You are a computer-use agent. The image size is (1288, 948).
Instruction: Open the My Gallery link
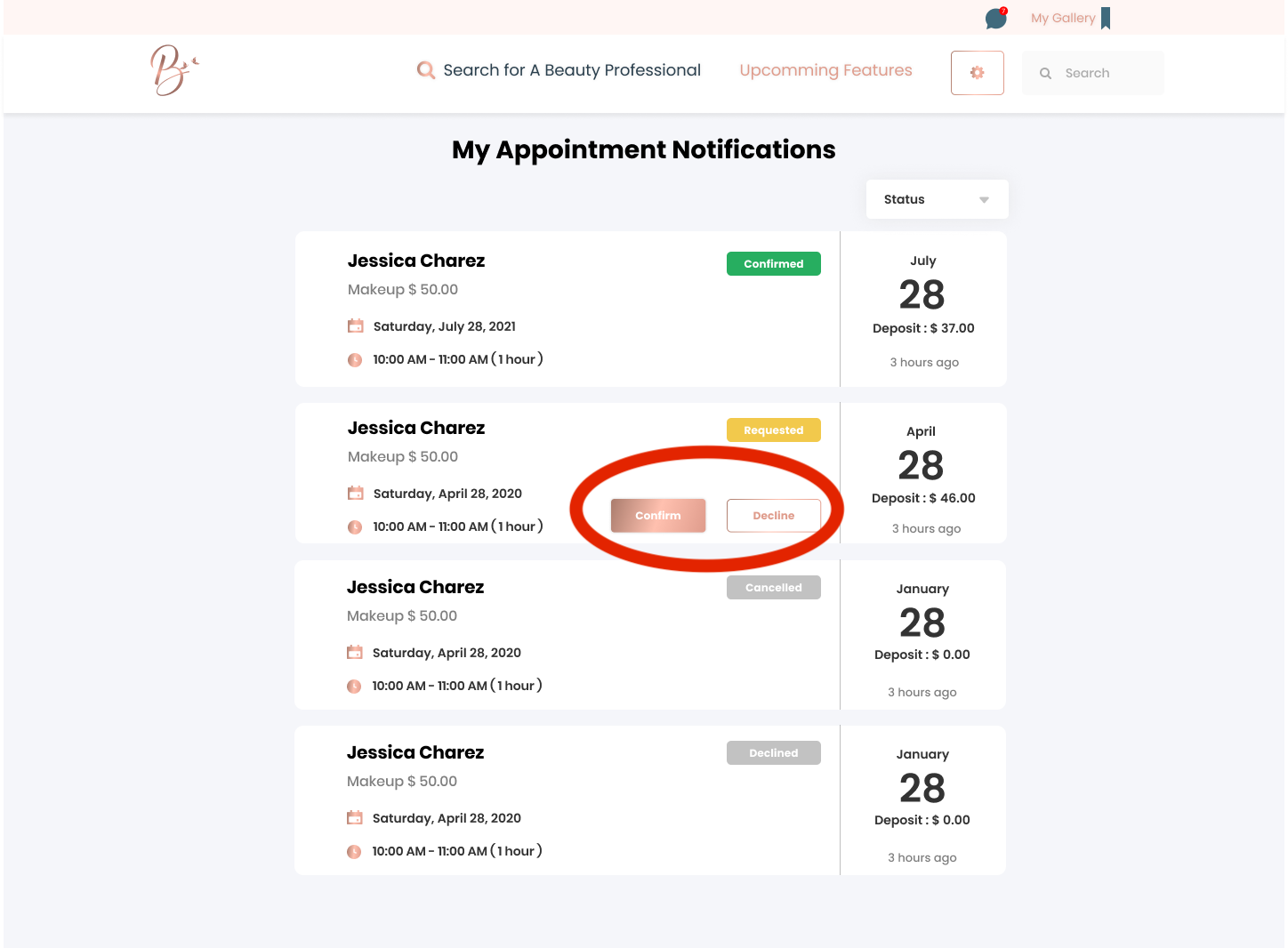pyautogui.click(x=1062, y=18)
